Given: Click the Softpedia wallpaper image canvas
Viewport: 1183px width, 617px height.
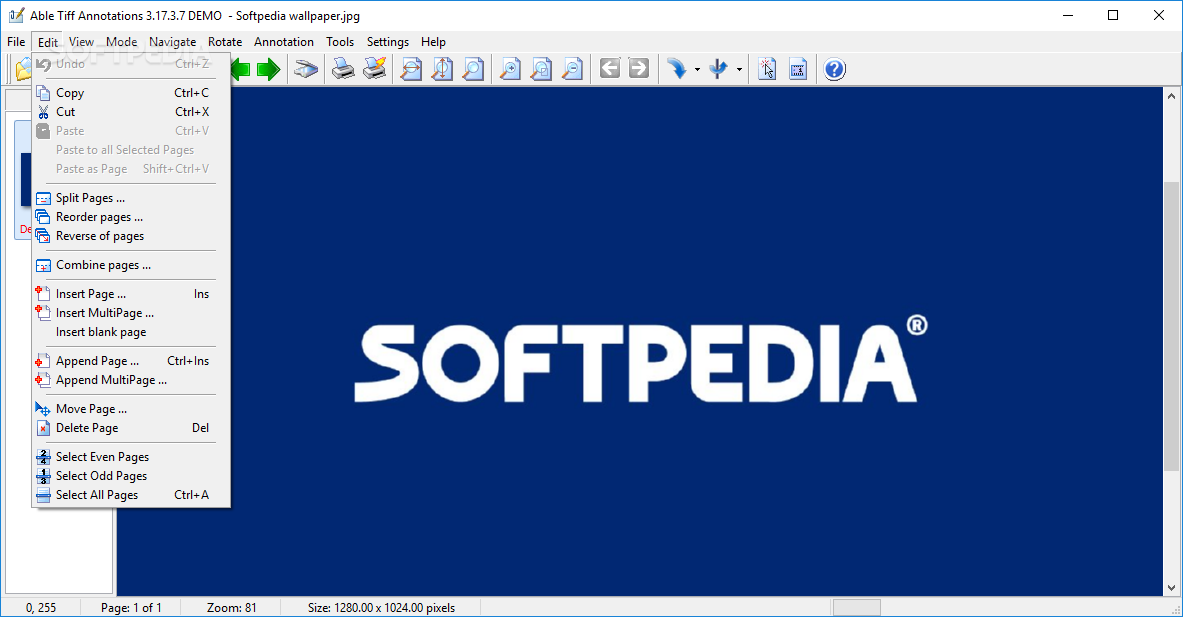Looking at the screenshot, I should point(640,341).
